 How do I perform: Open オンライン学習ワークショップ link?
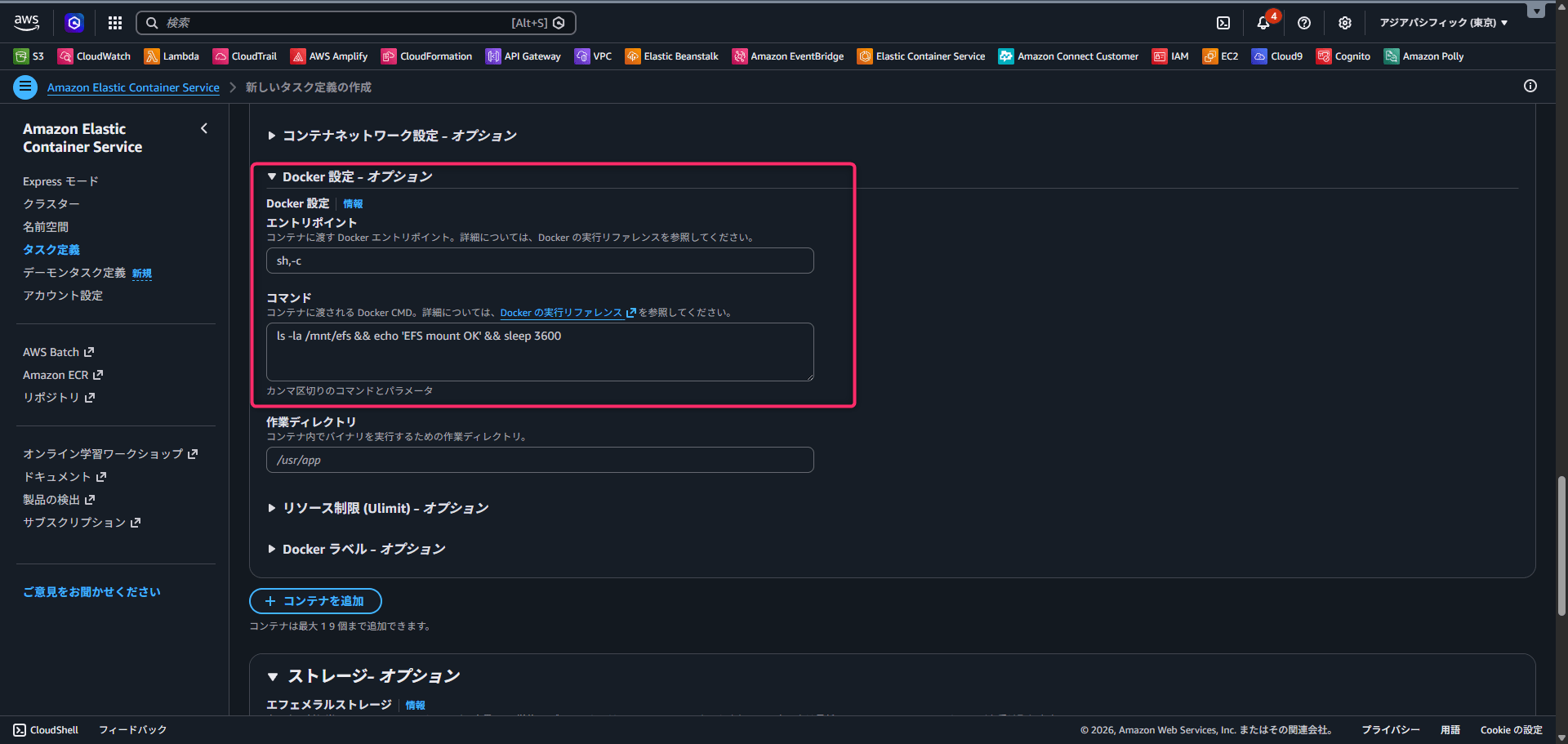[110, 454]
